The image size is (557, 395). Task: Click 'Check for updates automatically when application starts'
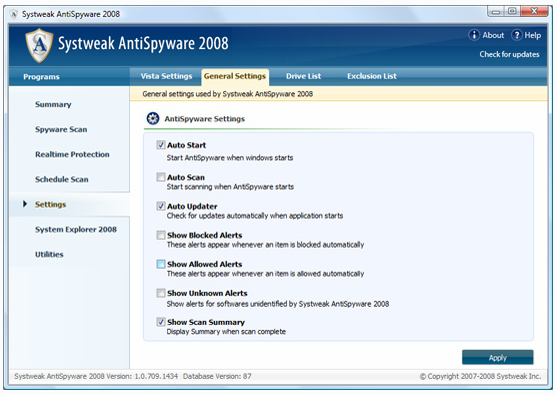[x=255, y=216]
